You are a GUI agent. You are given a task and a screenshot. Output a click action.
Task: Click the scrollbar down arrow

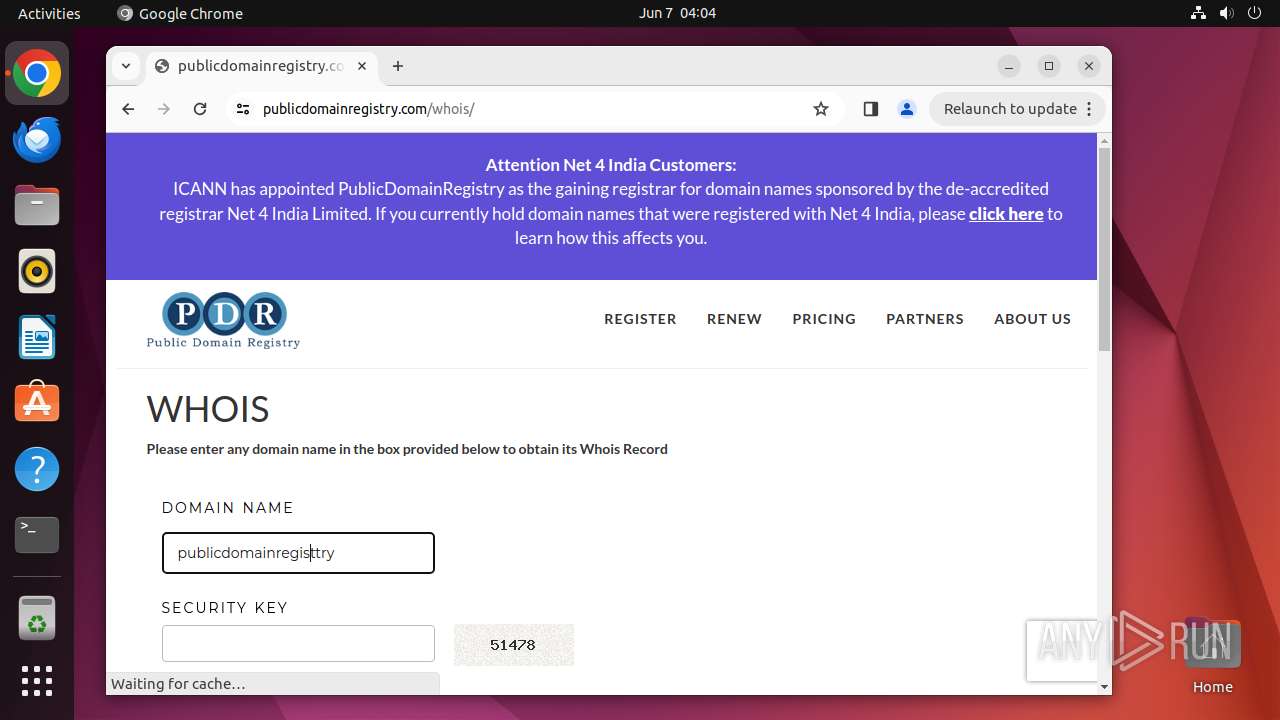coord(1104,687)
